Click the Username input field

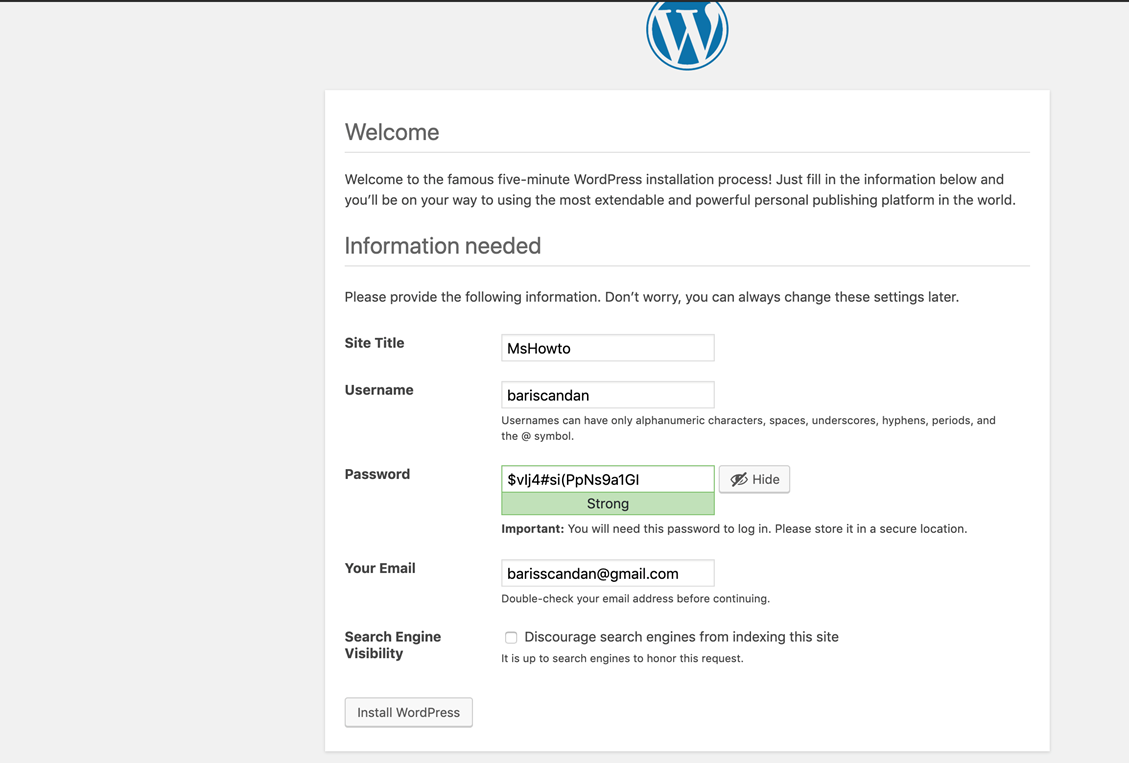pyautogui.click(x=608, y=395)
